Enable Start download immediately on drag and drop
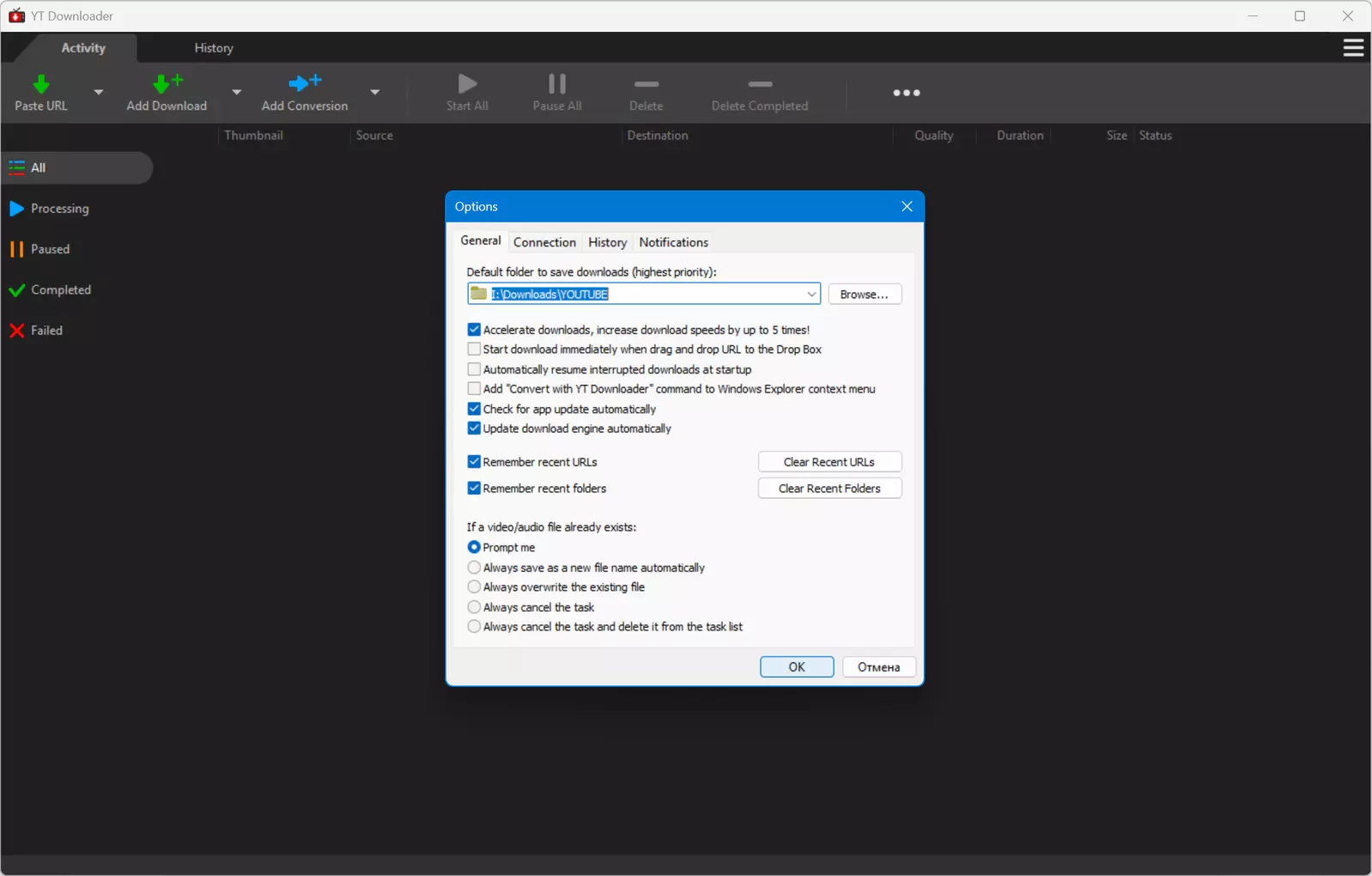This screenshot has height=876, width=1372. 474,350
